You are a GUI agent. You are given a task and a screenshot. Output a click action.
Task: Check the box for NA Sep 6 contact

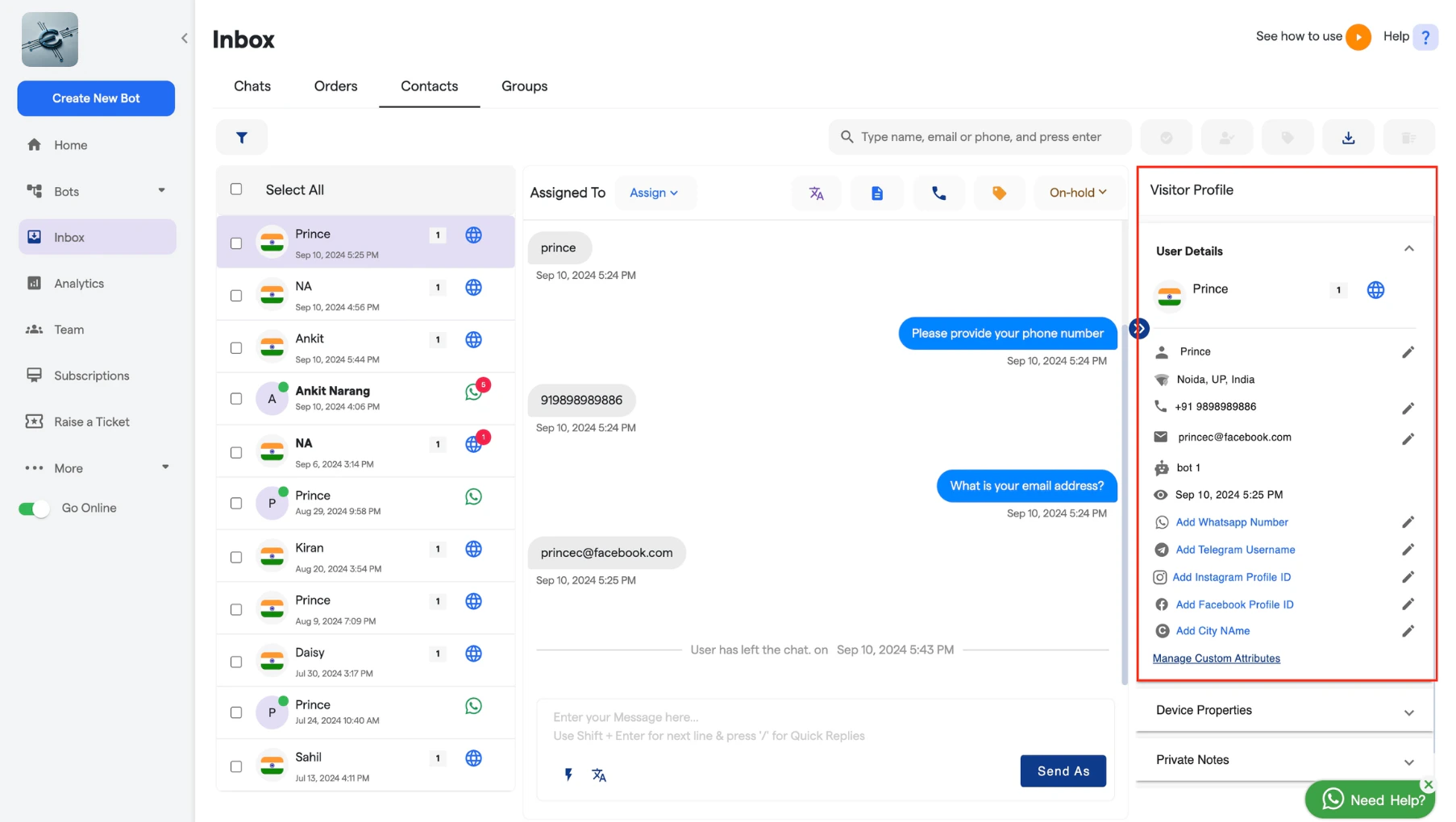tap(236, 453)
